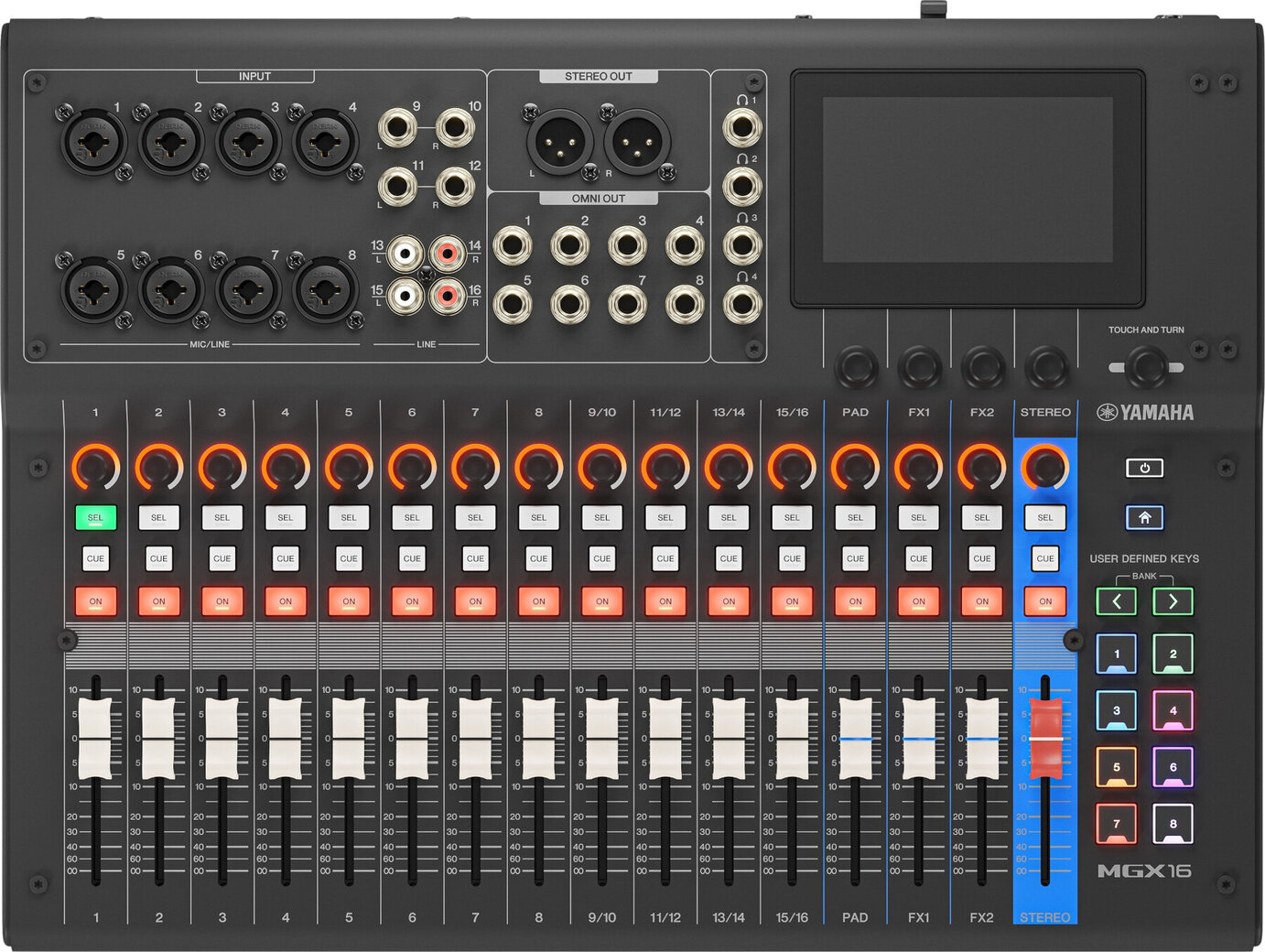Click white RCA input jack 13
This screenshot has height=952, width=1265.
click(405, 252)
